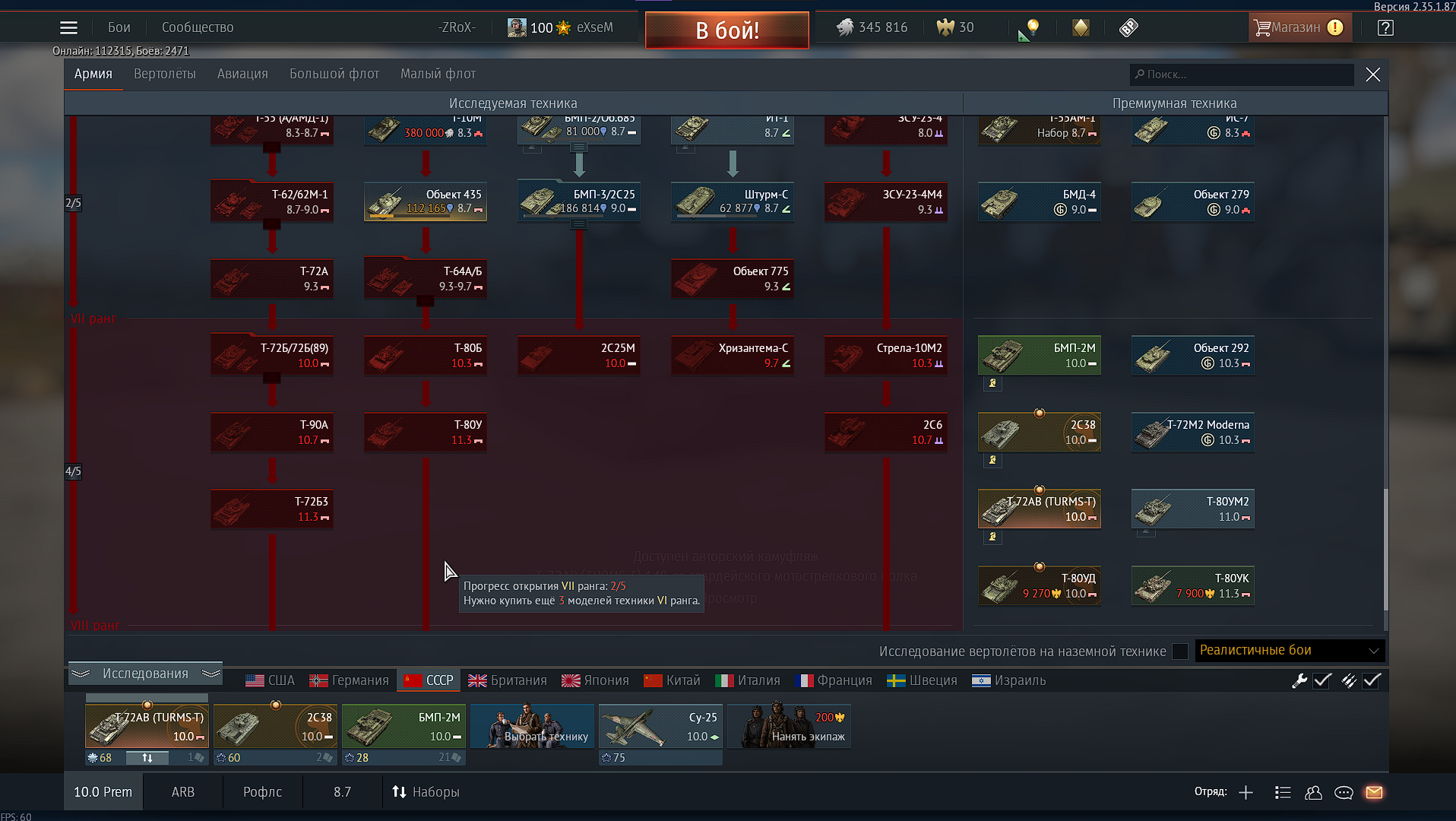
Task: Select the ARB preset
Action: pos(183,792)
